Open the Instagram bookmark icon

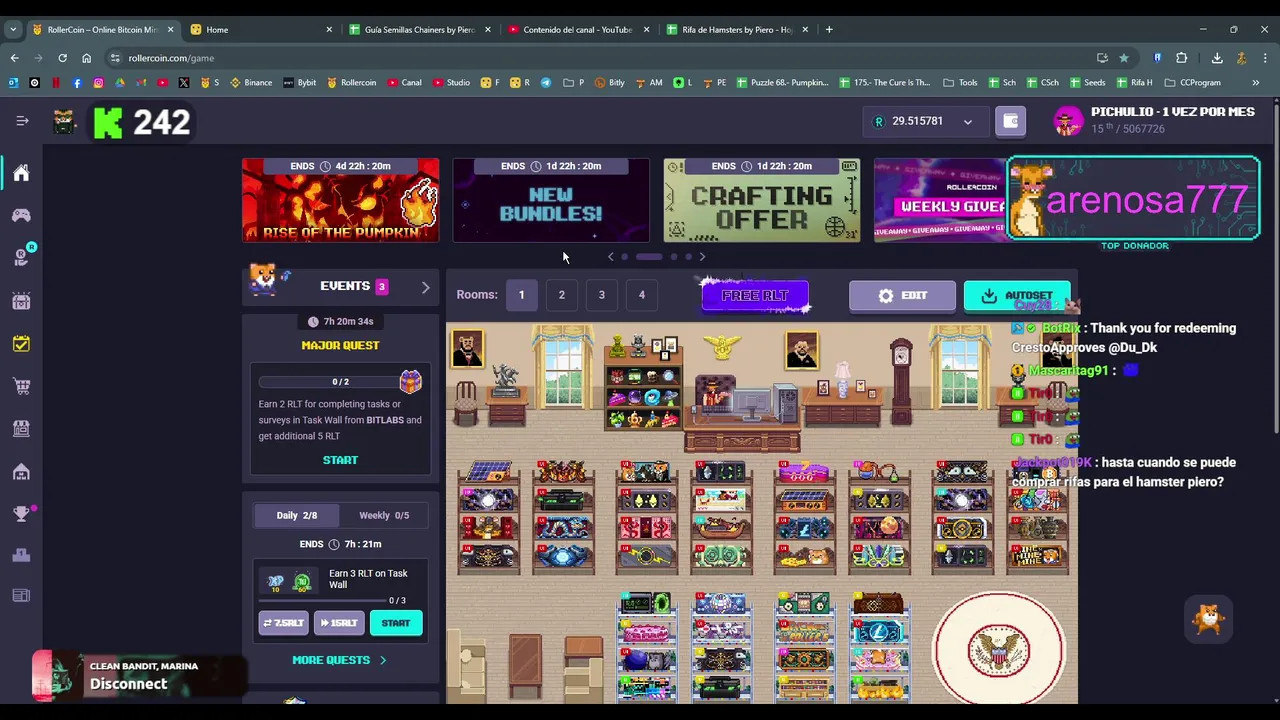(98, 83)
